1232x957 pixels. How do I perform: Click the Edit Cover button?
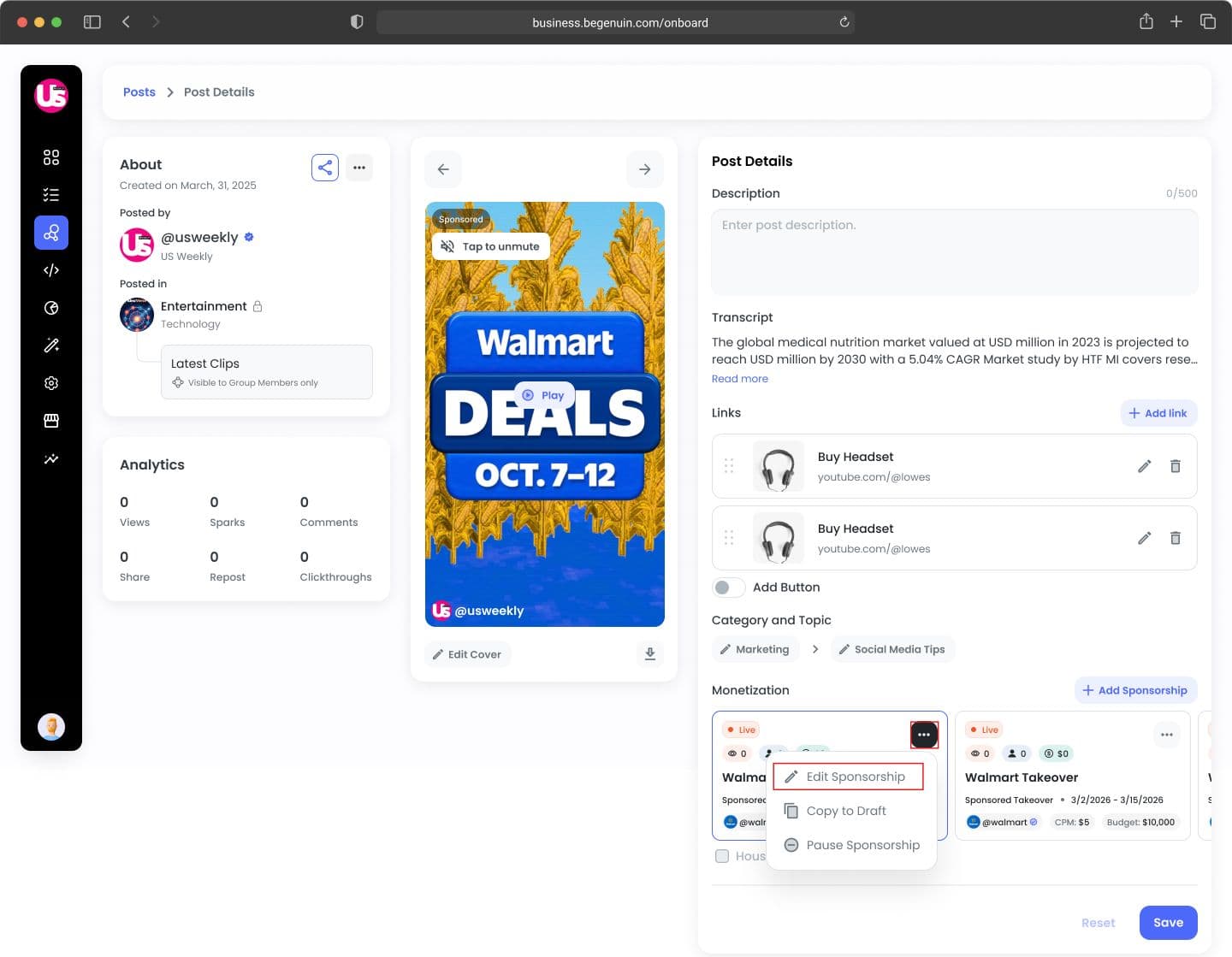click(468, 654)
